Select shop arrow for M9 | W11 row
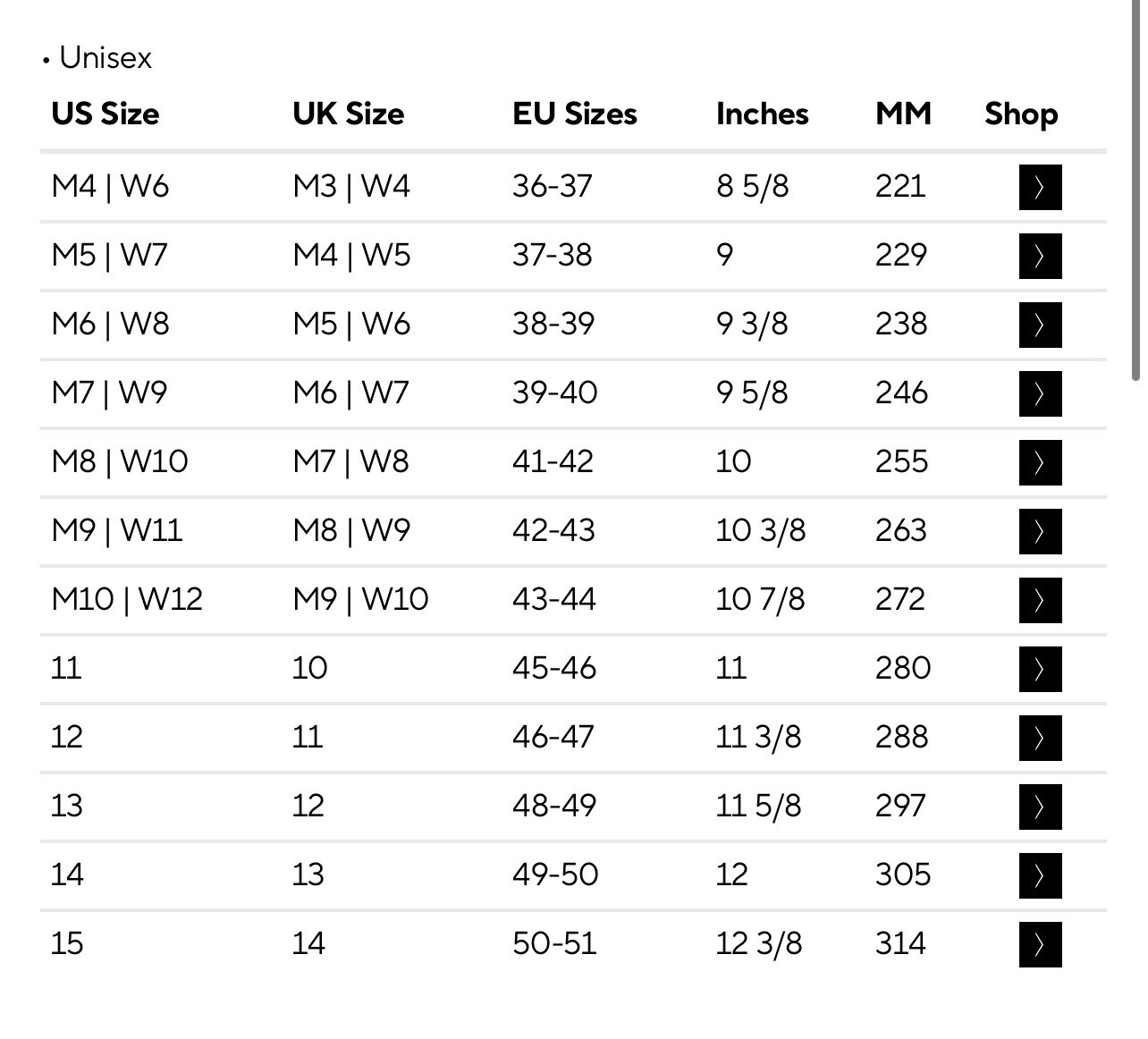The width and height of the screenshot is (1148, 1039). coord(1040,531)
